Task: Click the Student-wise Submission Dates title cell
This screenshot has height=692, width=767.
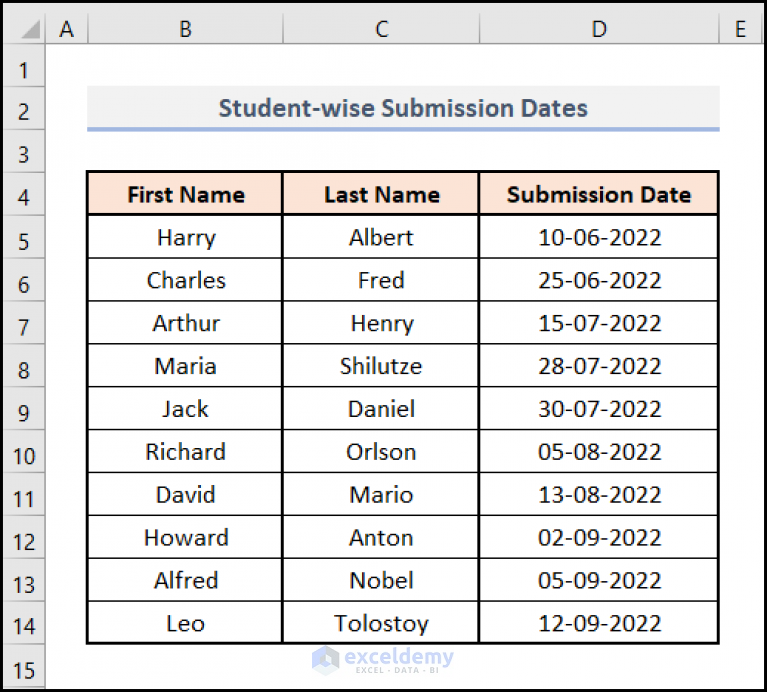Action: click(403, 109)
